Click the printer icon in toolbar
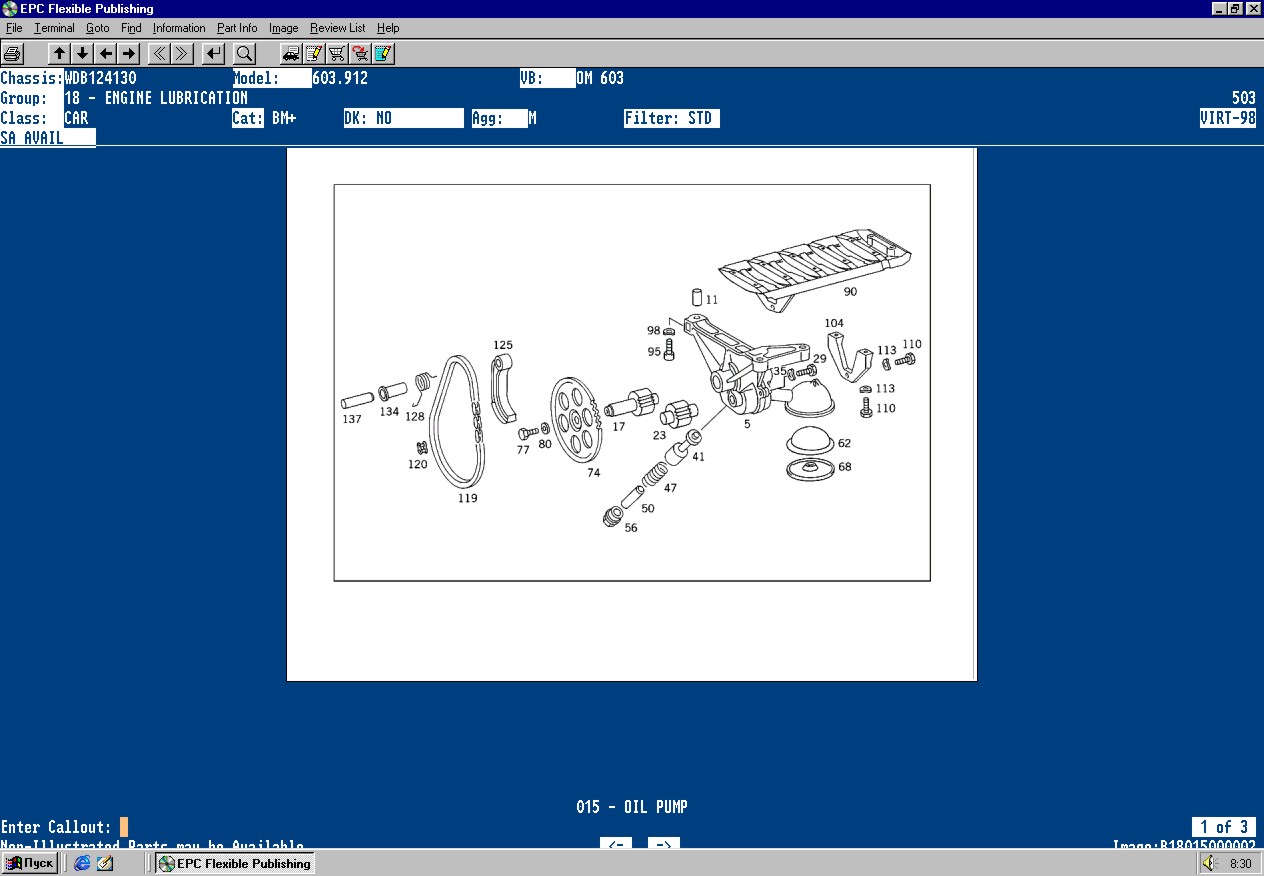This screenshot has width=1264, height=876. click(12, 53)
